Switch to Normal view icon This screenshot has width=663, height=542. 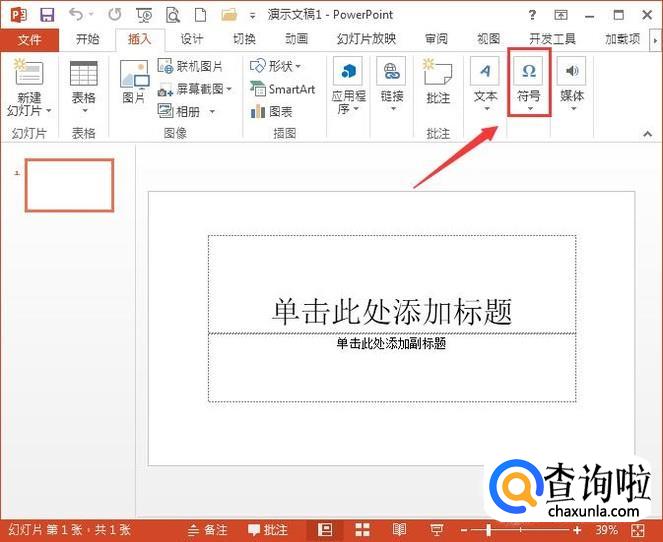click(x=325, y=530)
